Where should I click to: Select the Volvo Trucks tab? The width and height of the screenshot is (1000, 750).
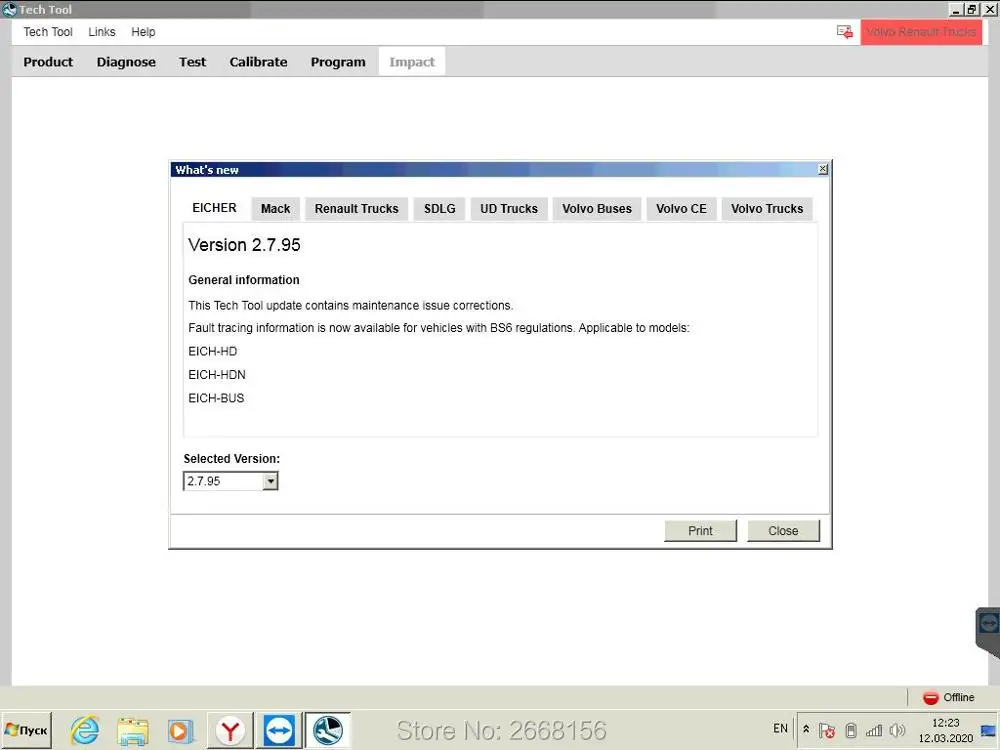coord(767,209)
